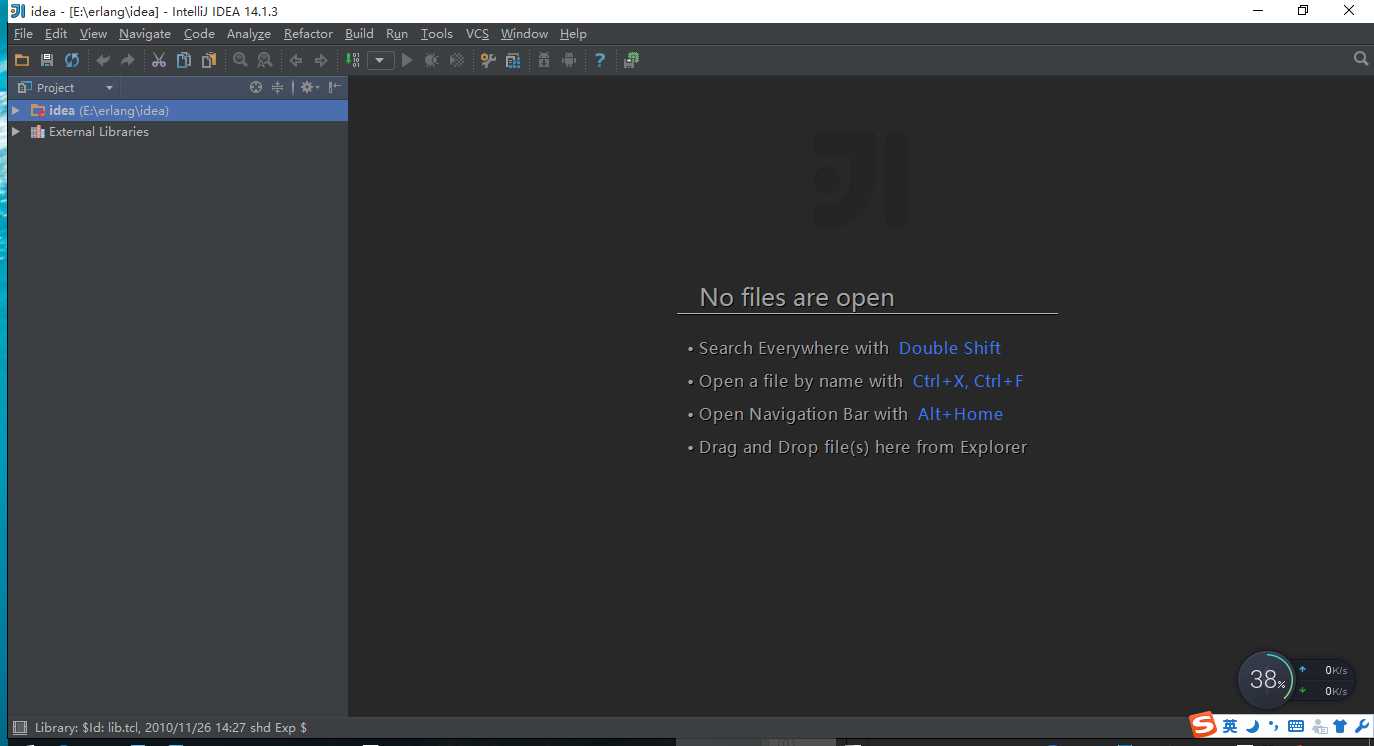Open Settings via wrench toolbar icon
The height and width of the screenshot is (746, 1374).
click(x=488, y=60)
